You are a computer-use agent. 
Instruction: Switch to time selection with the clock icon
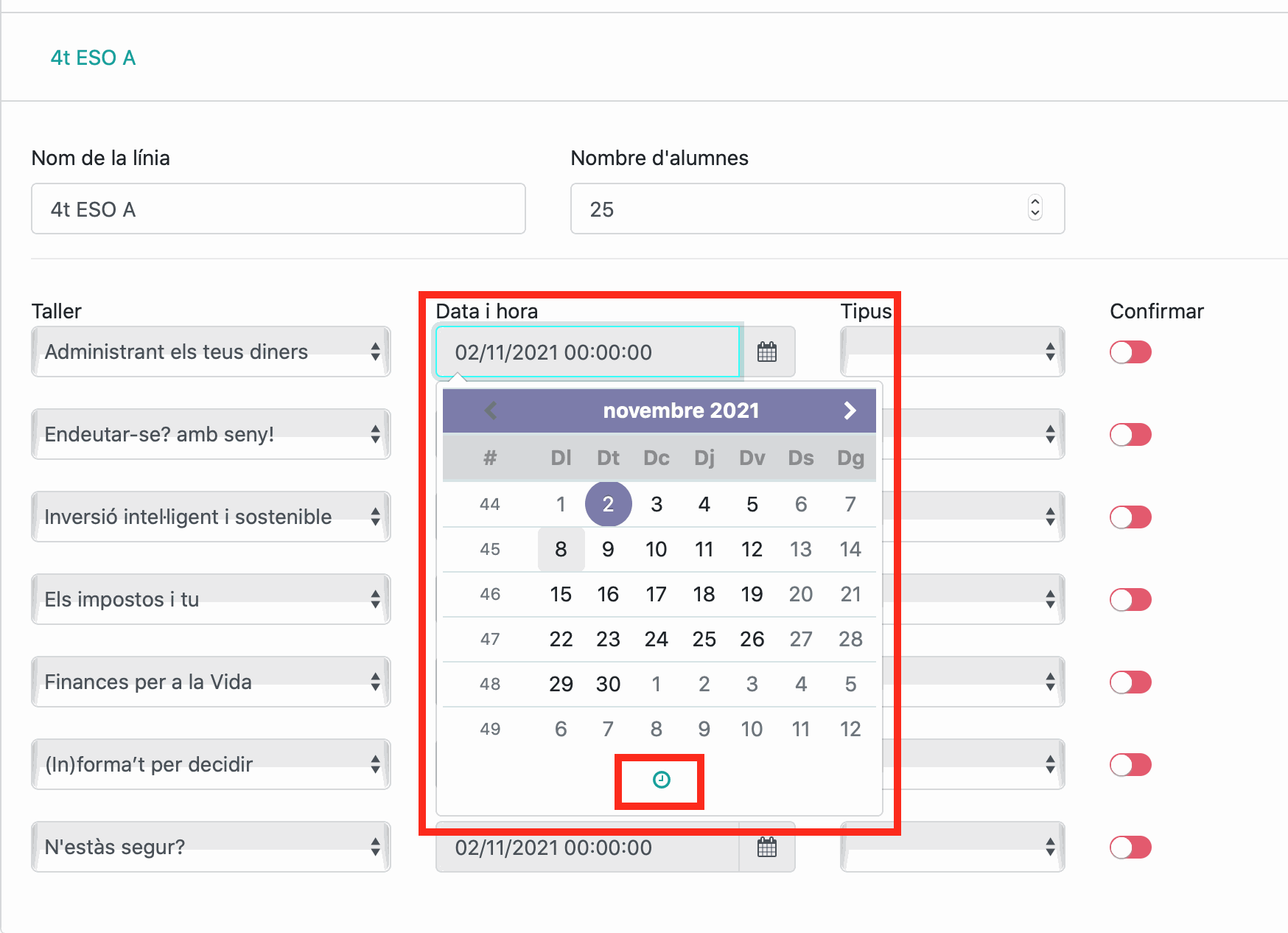click(x=661, y=780)
